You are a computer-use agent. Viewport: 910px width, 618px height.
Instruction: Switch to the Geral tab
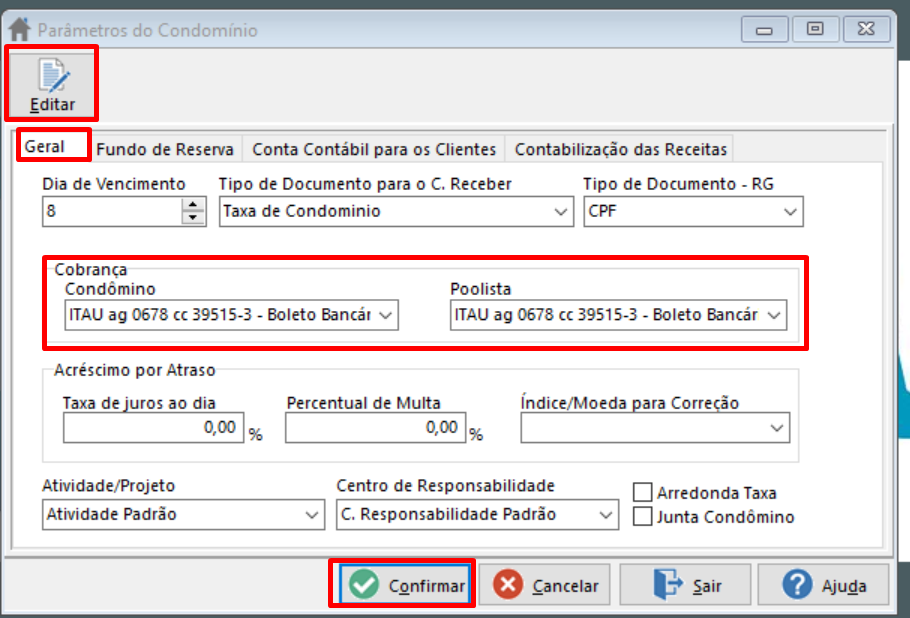pyautogui.click(x=53, y=147)
